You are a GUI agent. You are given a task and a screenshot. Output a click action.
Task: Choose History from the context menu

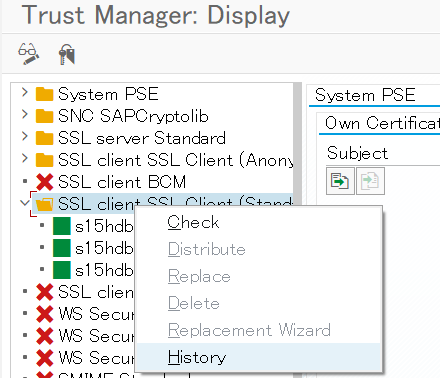click(x=197, y=357)
